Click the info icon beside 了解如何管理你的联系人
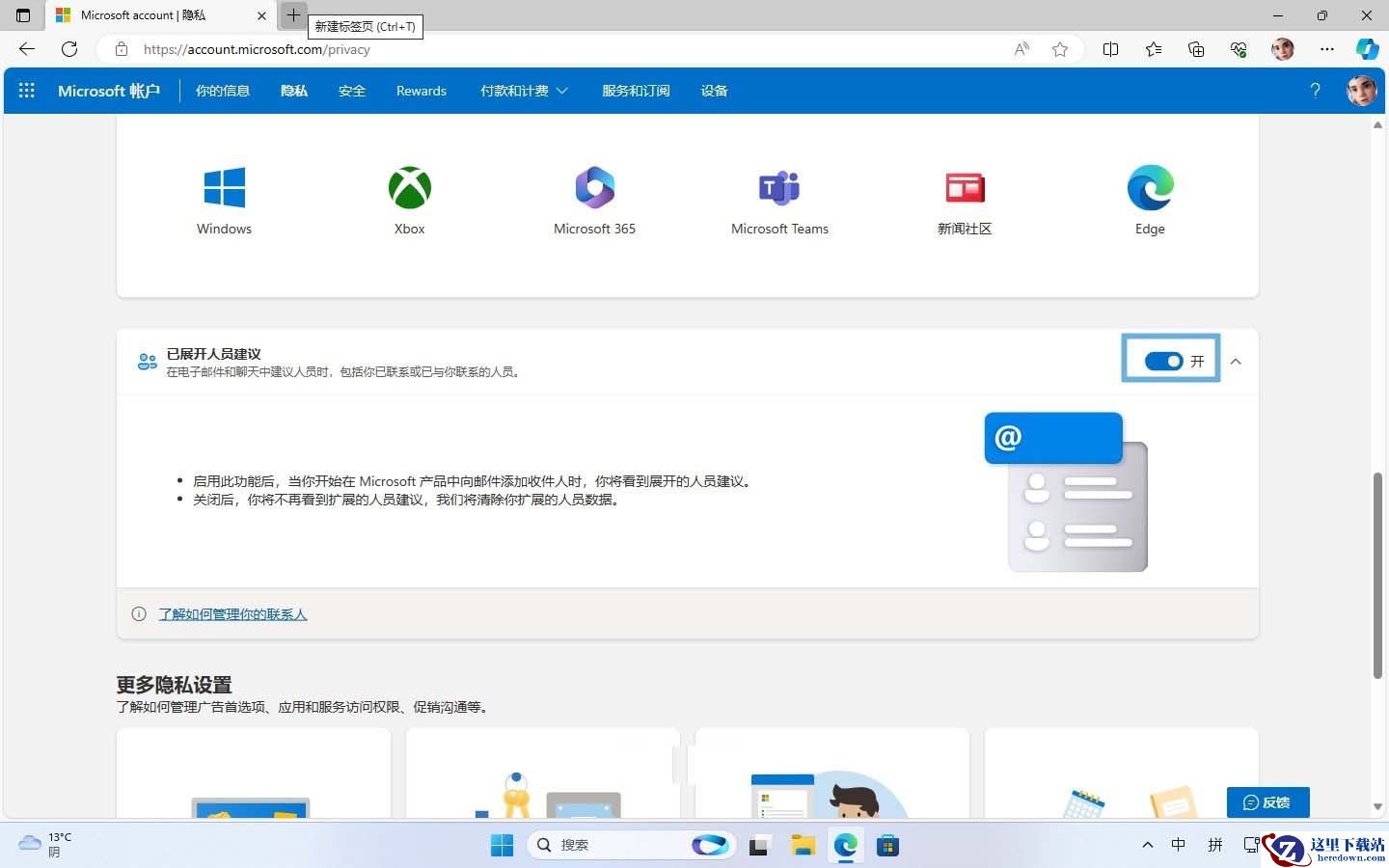 click(139, 614)
